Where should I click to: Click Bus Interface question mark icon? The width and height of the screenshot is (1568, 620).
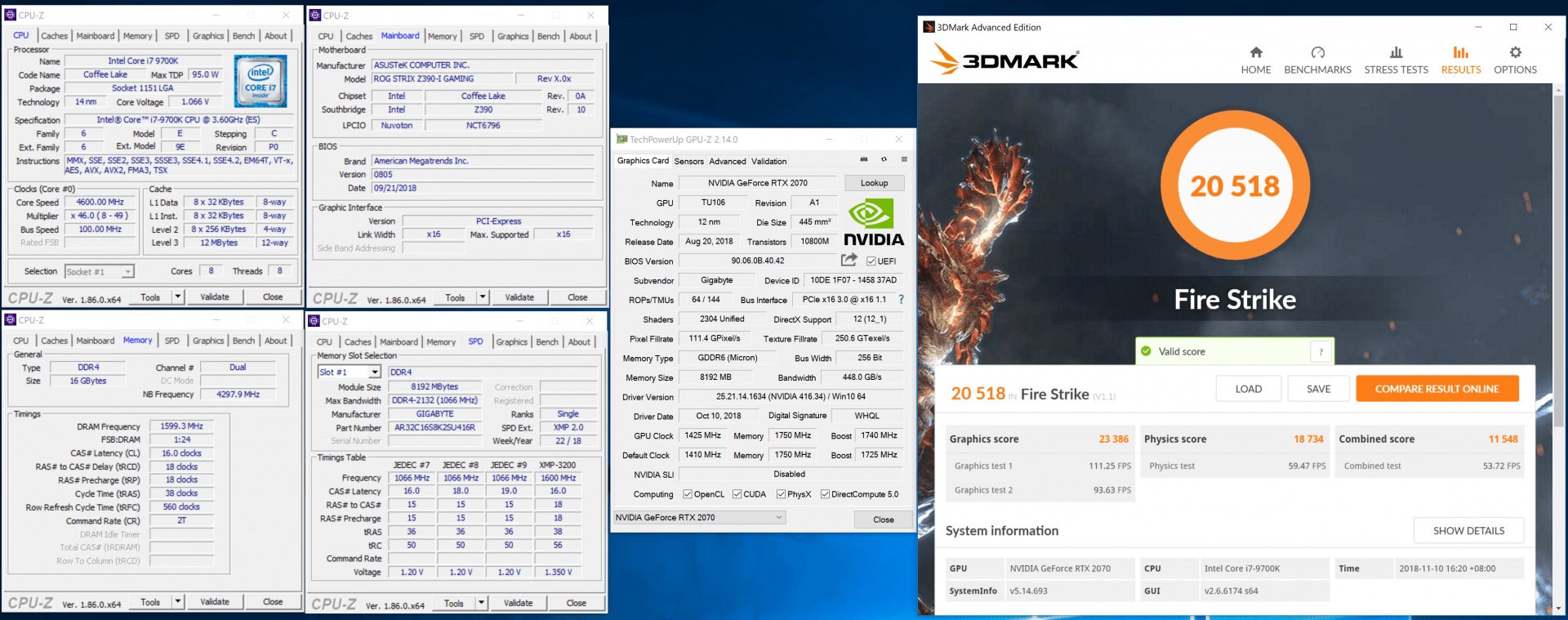[901, 300]
